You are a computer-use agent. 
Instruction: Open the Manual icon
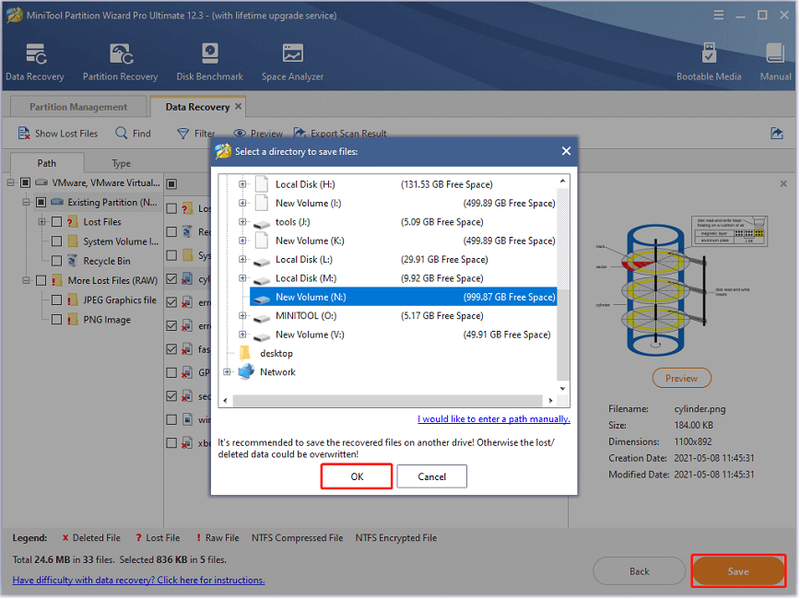pyautogui.click(x=775, y=53)
